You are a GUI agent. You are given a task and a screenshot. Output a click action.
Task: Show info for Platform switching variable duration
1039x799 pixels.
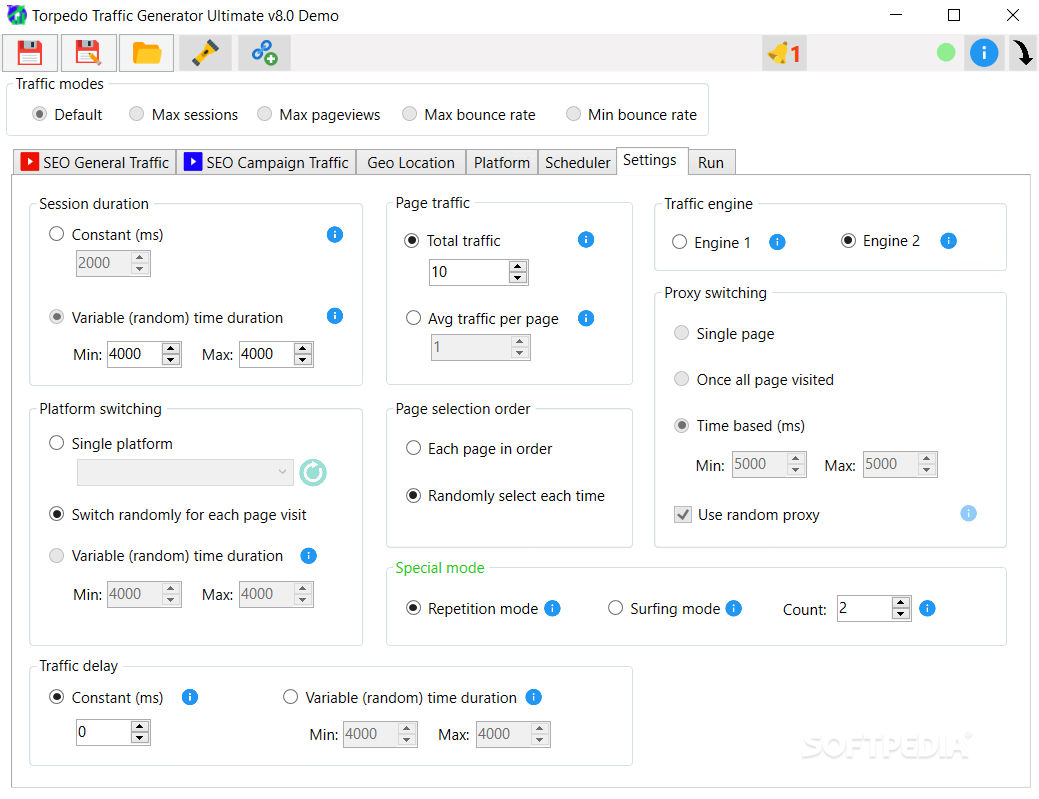pos(308,556)
